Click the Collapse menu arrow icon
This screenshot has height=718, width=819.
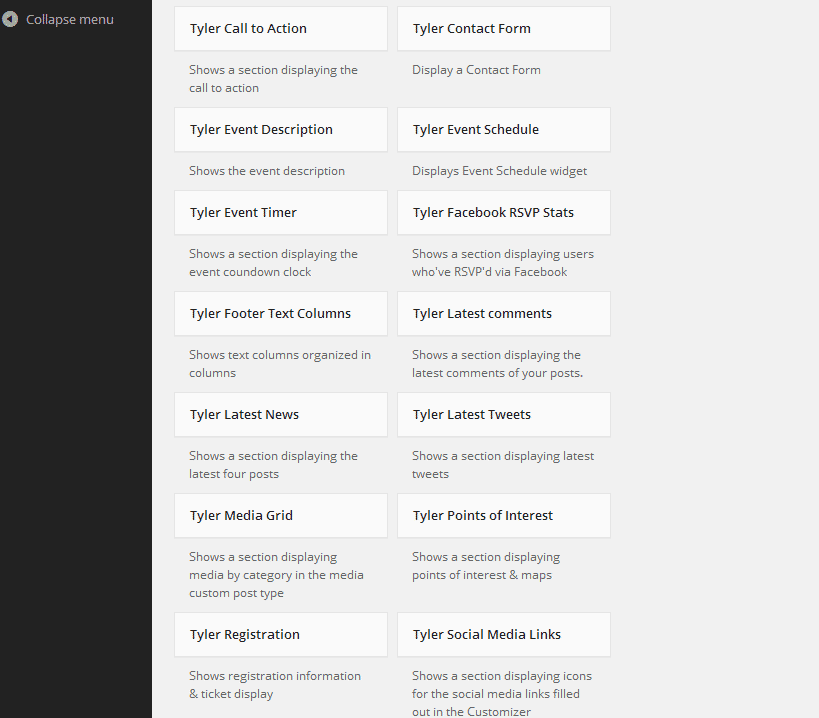tap(9, 19)
